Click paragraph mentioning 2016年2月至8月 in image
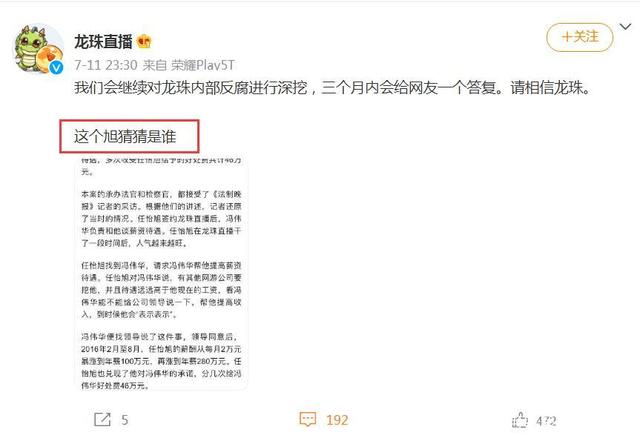640x441 pixels. (161, 361)
